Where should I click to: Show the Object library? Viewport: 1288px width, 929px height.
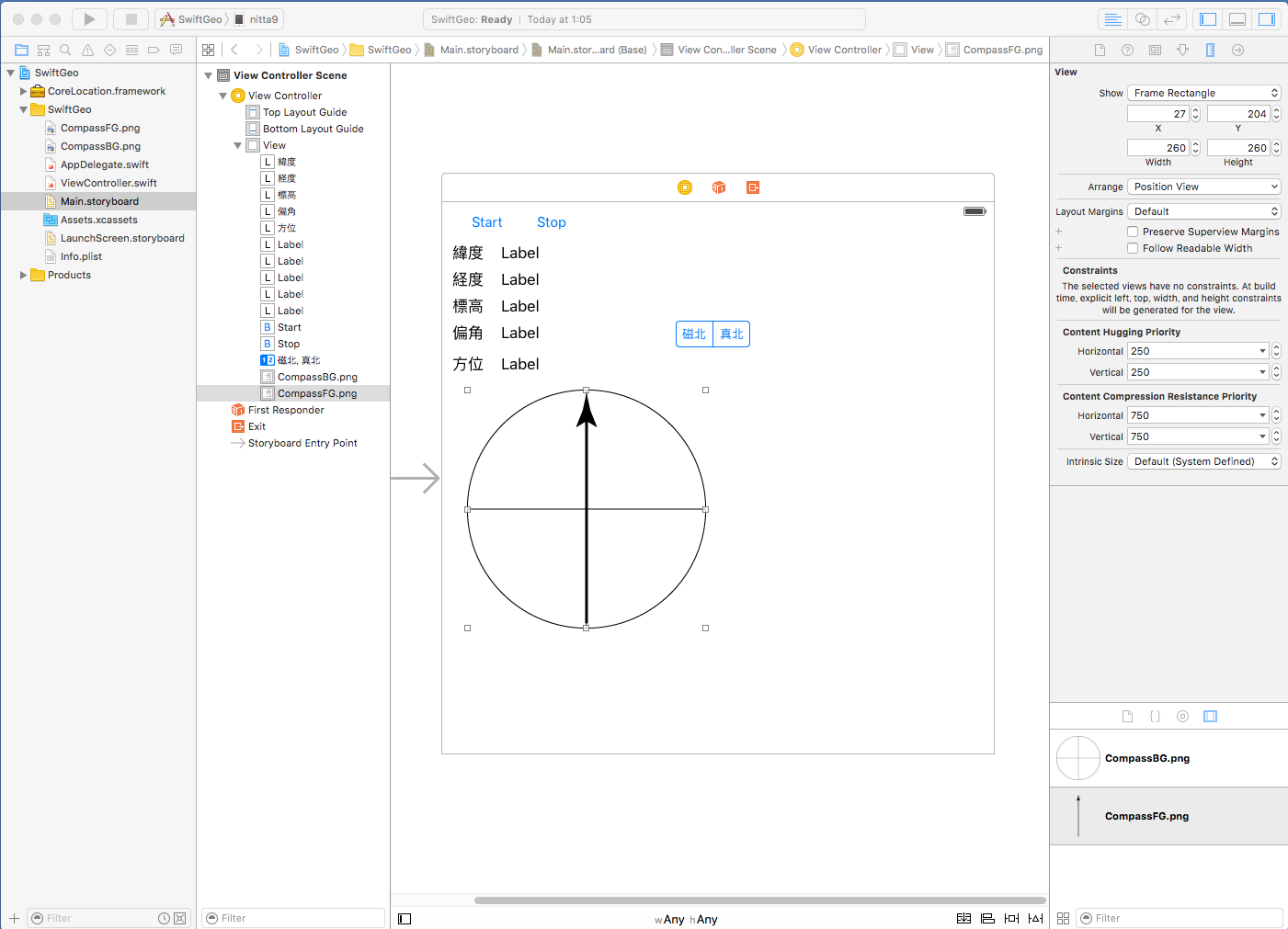point(1182,717)
